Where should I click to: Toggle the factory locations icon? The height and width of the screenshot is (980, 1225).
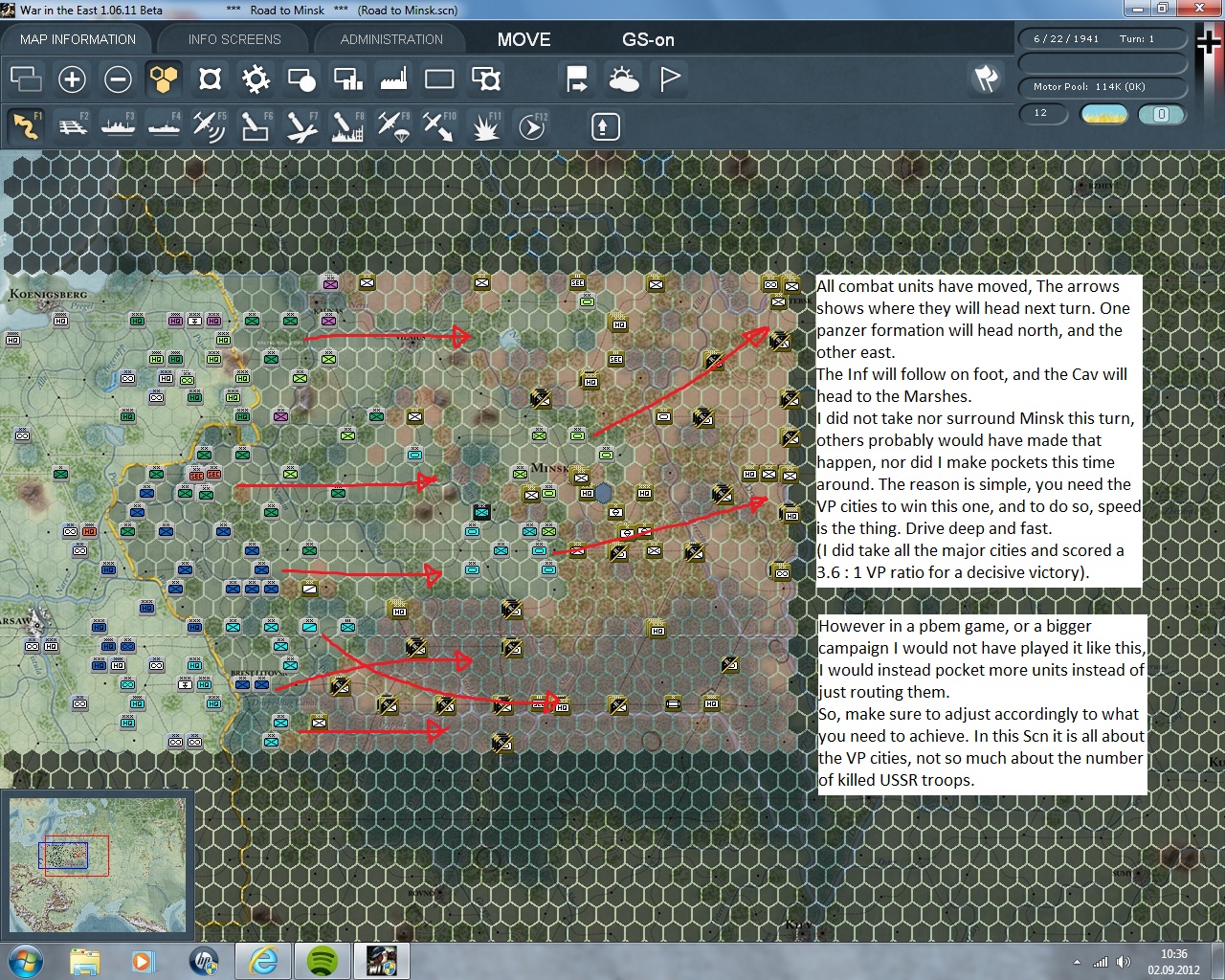(x=393, y=79)
